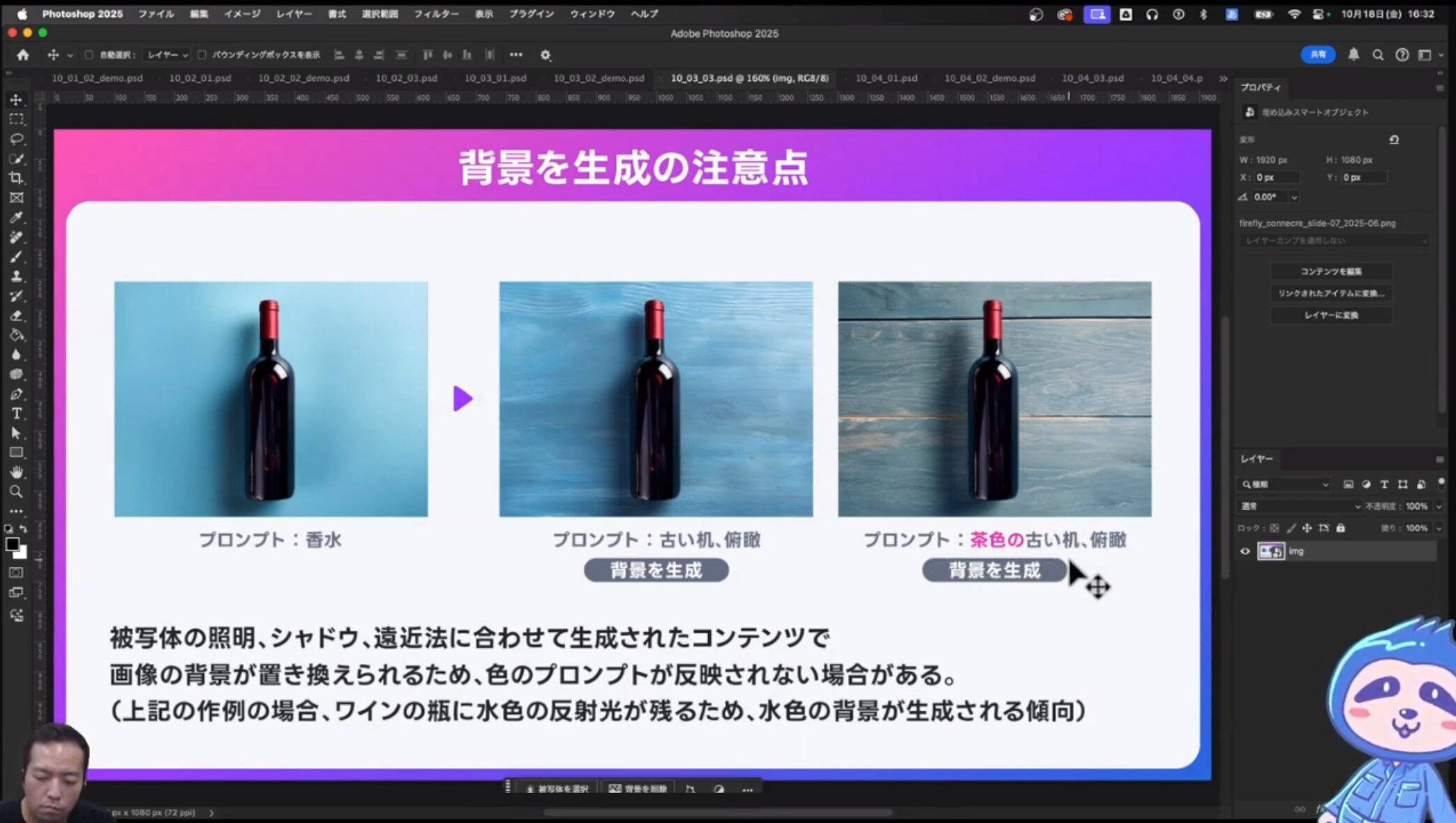The height and width of the screenshot is (823, 1456).
Task: Select the Move tool in the toolbox
Action: (x=16, y=100)
